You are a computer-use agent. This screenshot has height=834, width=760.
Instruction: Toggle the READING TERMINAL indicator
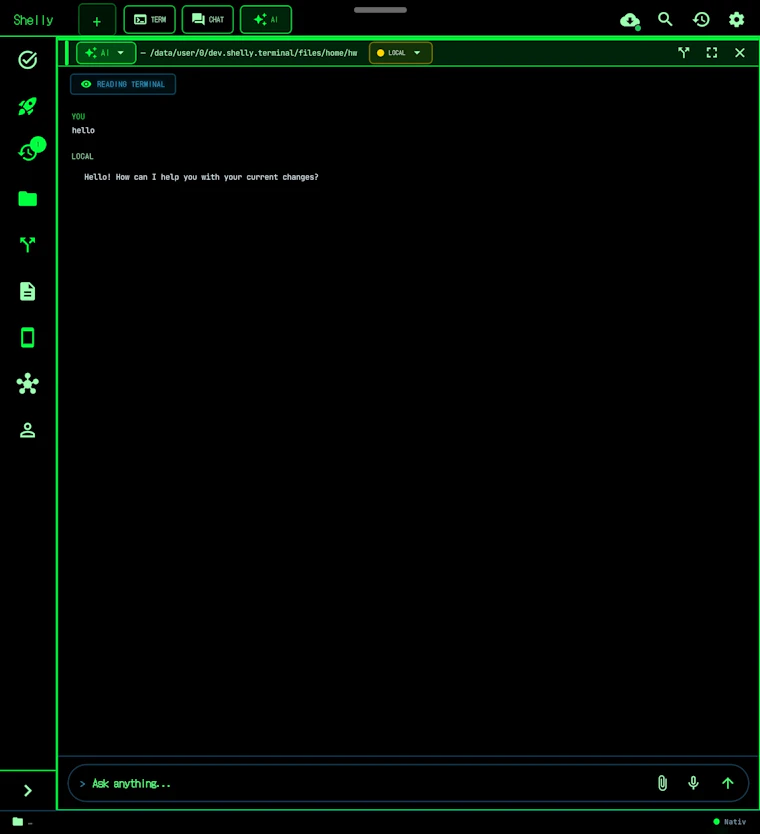[123, 84]
